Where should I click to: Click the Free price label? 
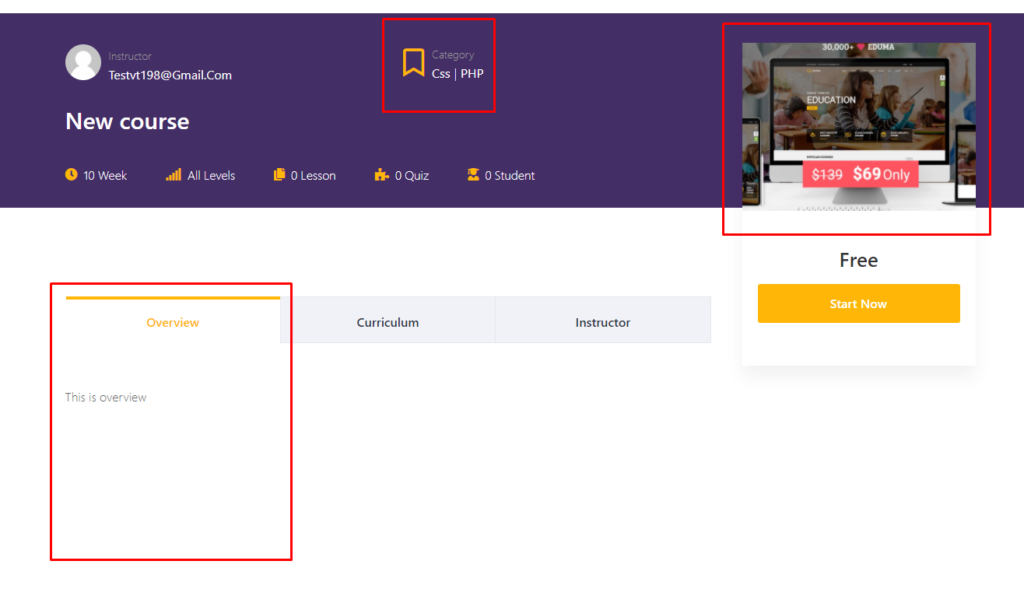pyautogui.click(x=858, y=260)
